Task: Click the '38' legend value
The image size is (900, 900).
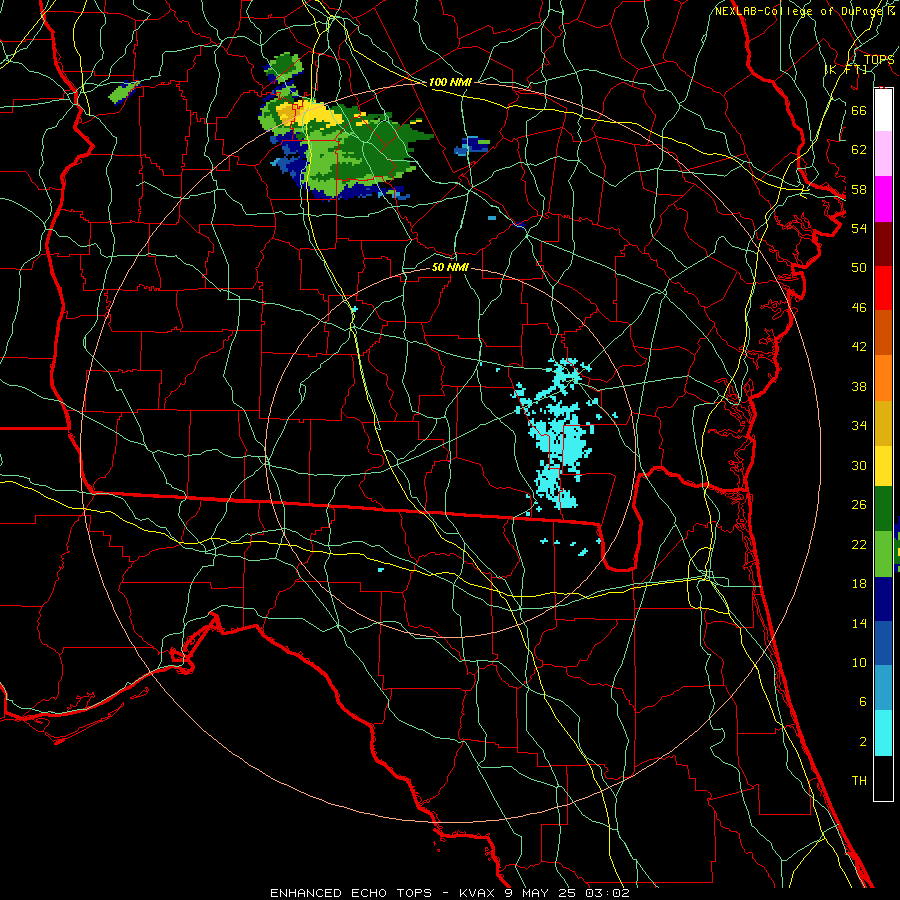Action: [x=859, y=386]
